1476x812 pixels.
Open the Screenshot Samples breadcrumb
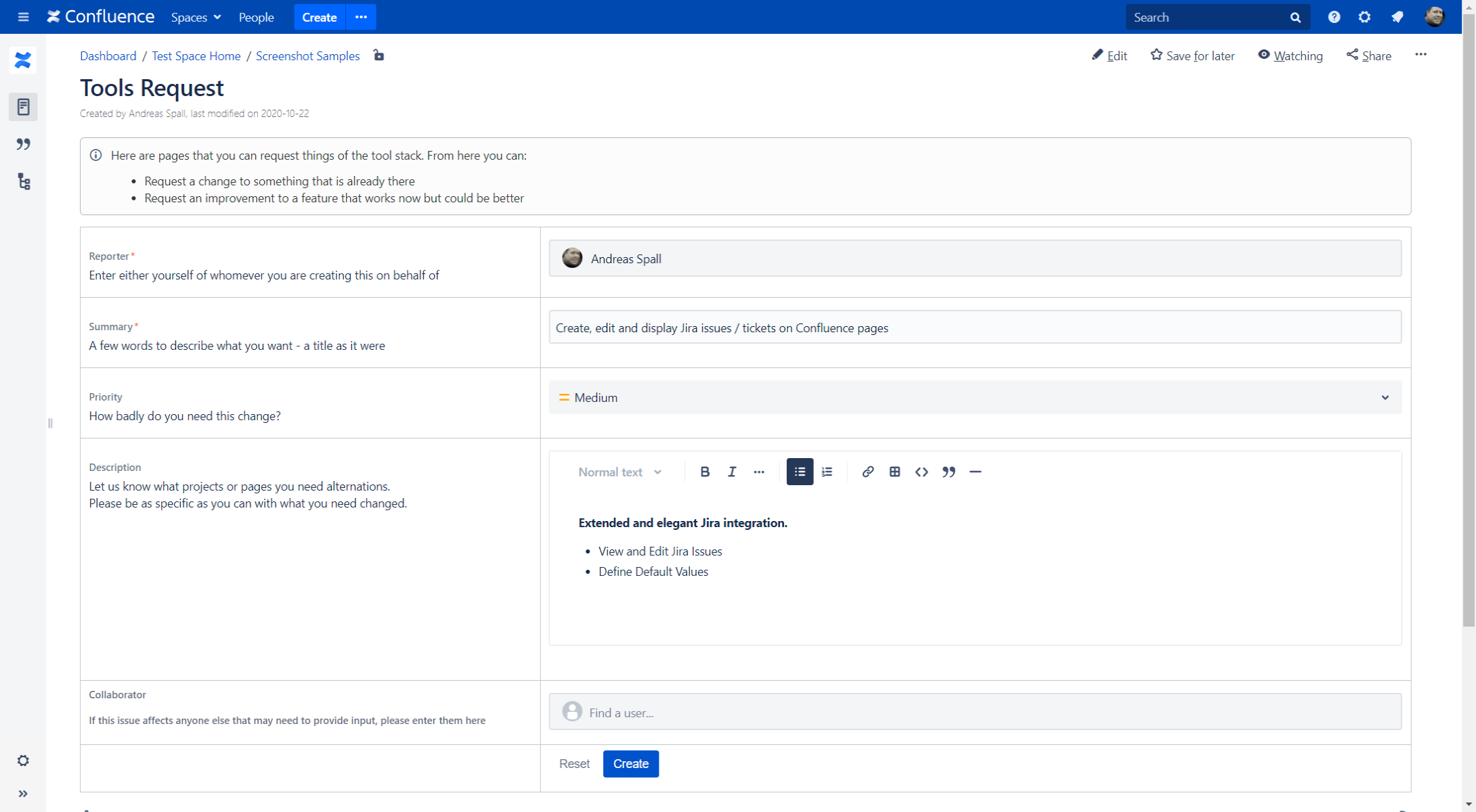[x=307, y=56]
